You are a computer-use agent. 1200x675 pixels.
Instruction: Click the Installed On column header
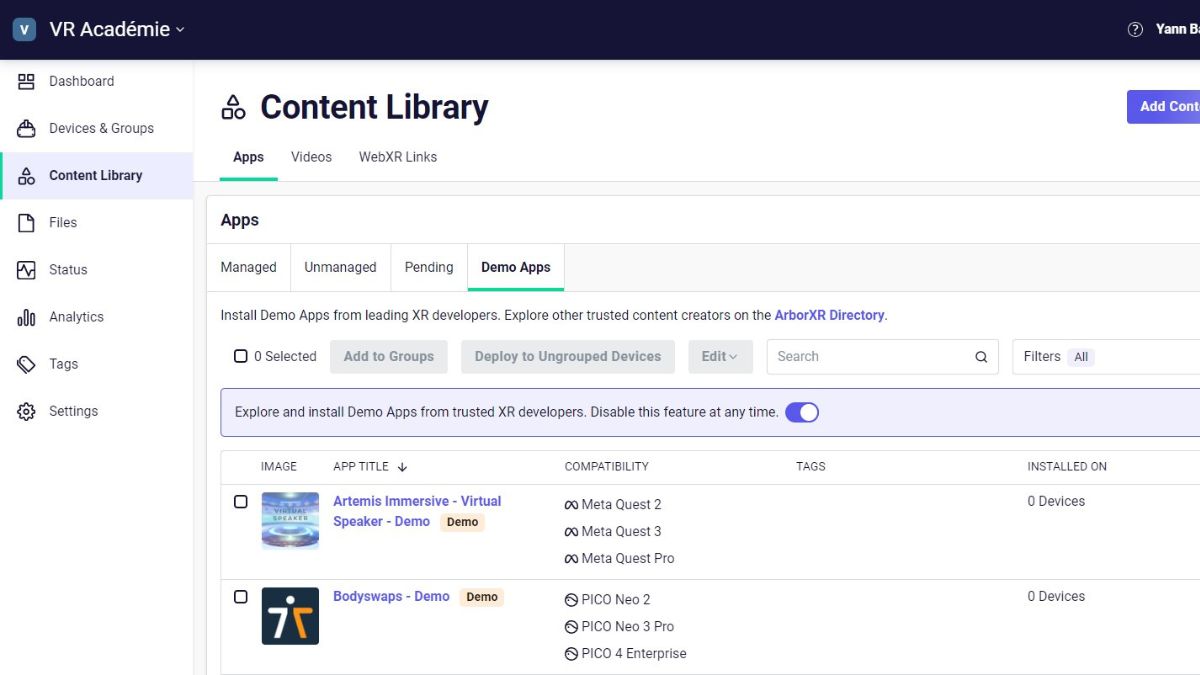(1067, 467)
